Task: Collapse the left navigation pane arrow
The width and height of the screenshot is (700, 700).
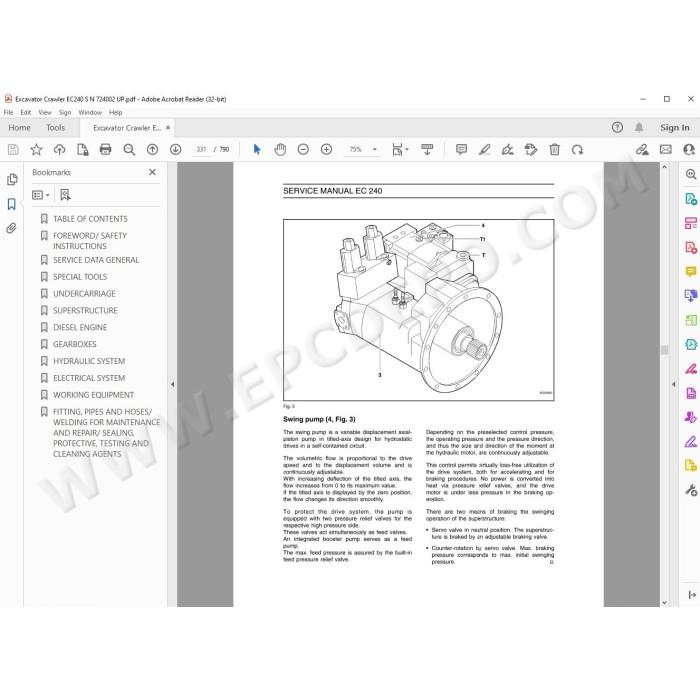Action: coord(172,384)
